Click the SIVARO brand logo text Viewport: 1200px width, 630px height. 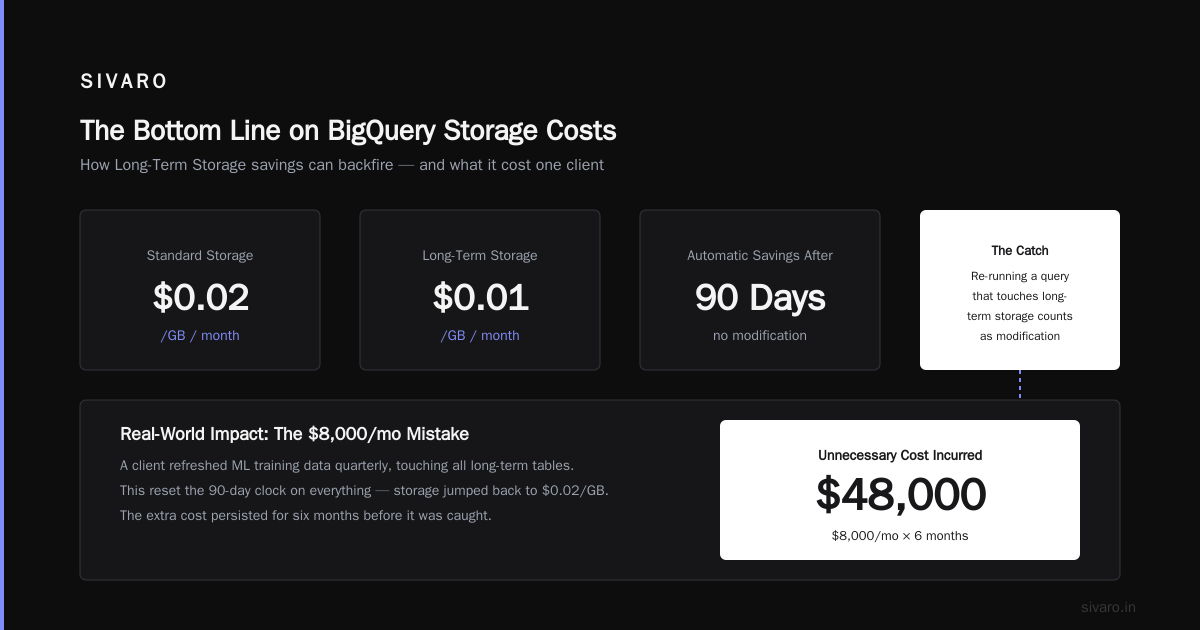click(x=124, y=82)
